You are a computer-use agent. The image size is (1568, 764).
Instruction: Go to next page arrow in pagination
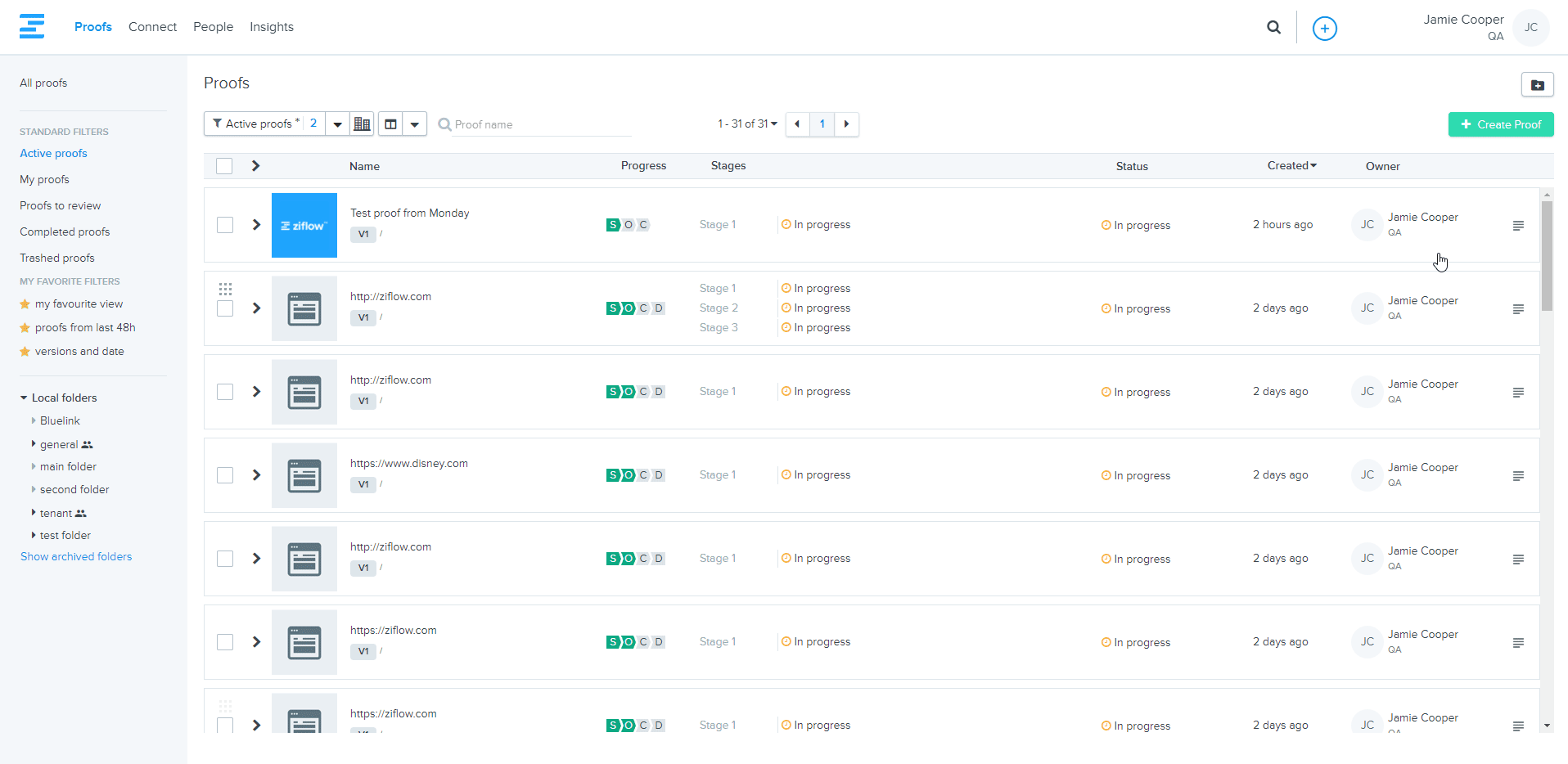click(846, 124)
